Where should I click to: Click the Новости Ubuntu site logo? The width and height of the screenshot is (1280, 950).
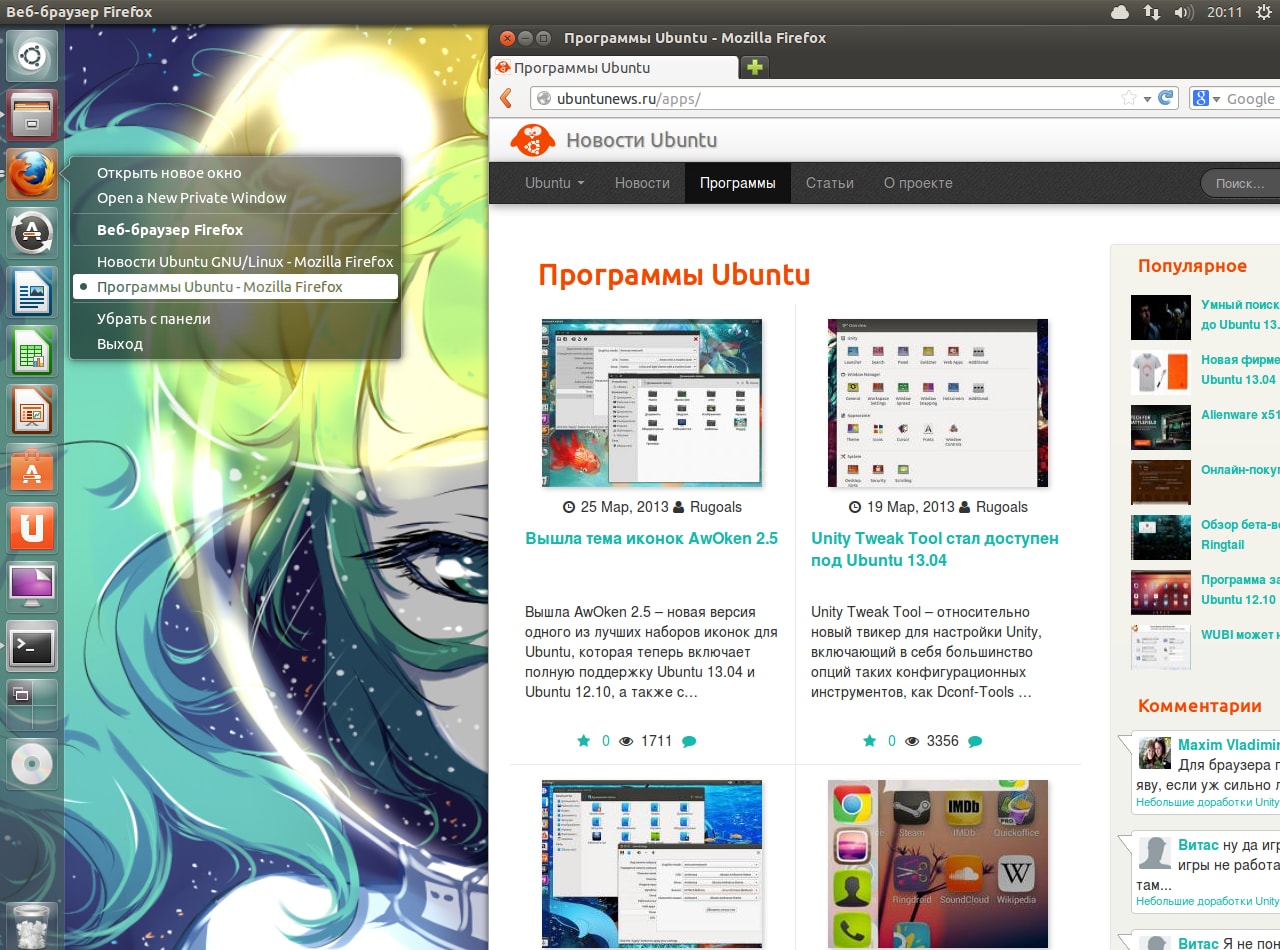click(614, 140)
